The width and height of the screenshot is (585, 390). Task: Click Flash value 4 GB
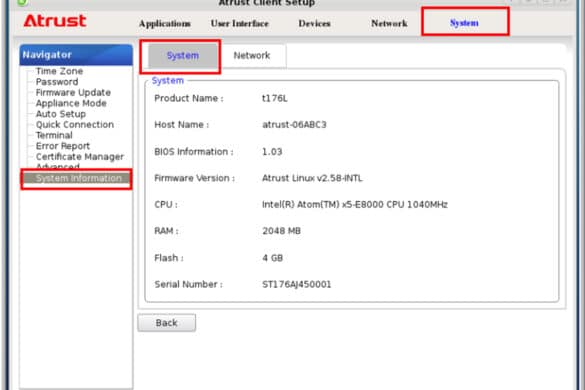click(x=272, y=258)
